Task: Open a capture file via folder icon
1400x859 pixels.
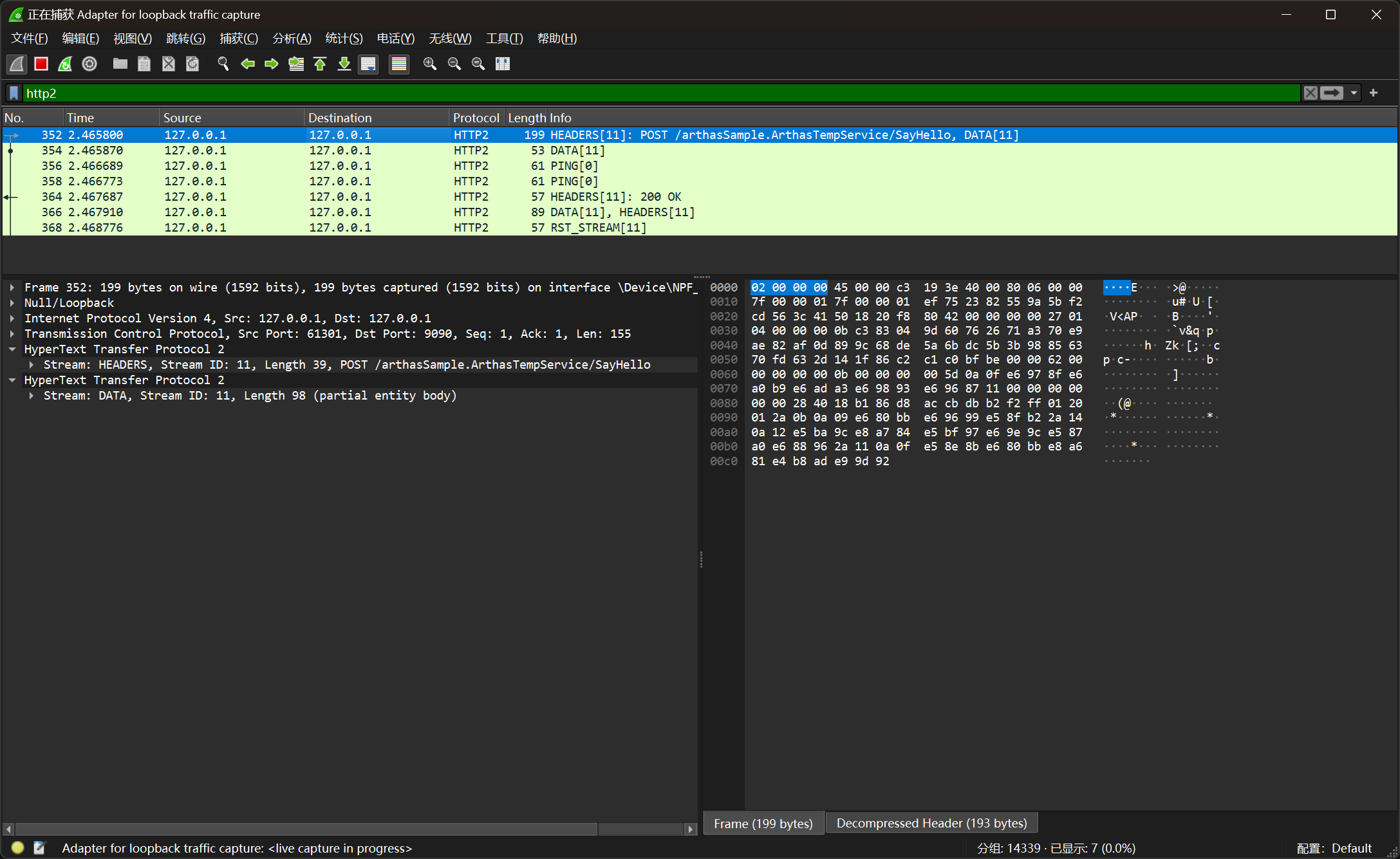Action: coord(120,64)
